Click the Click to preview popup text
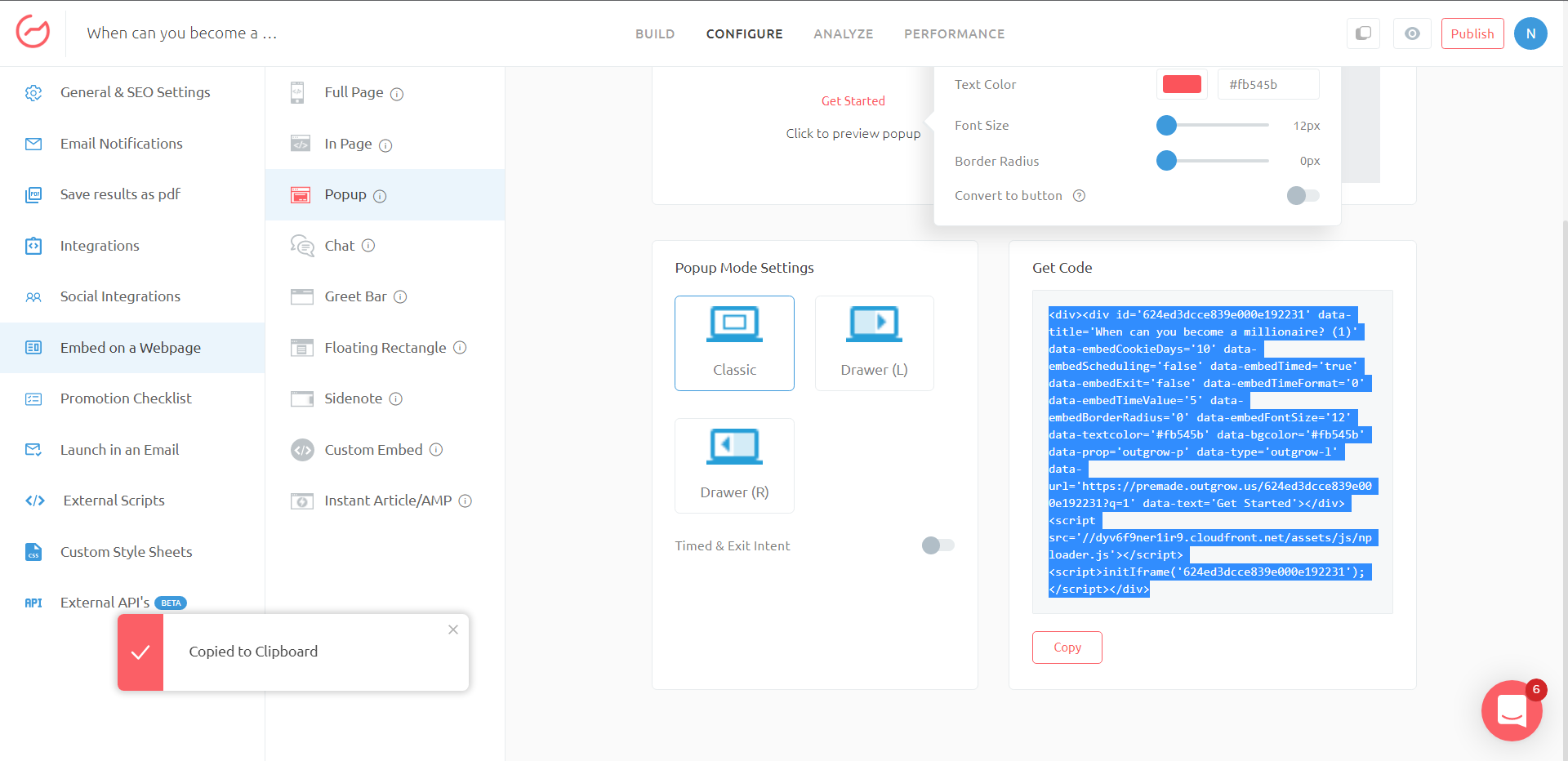1568x761 pixels. point(853,134)
